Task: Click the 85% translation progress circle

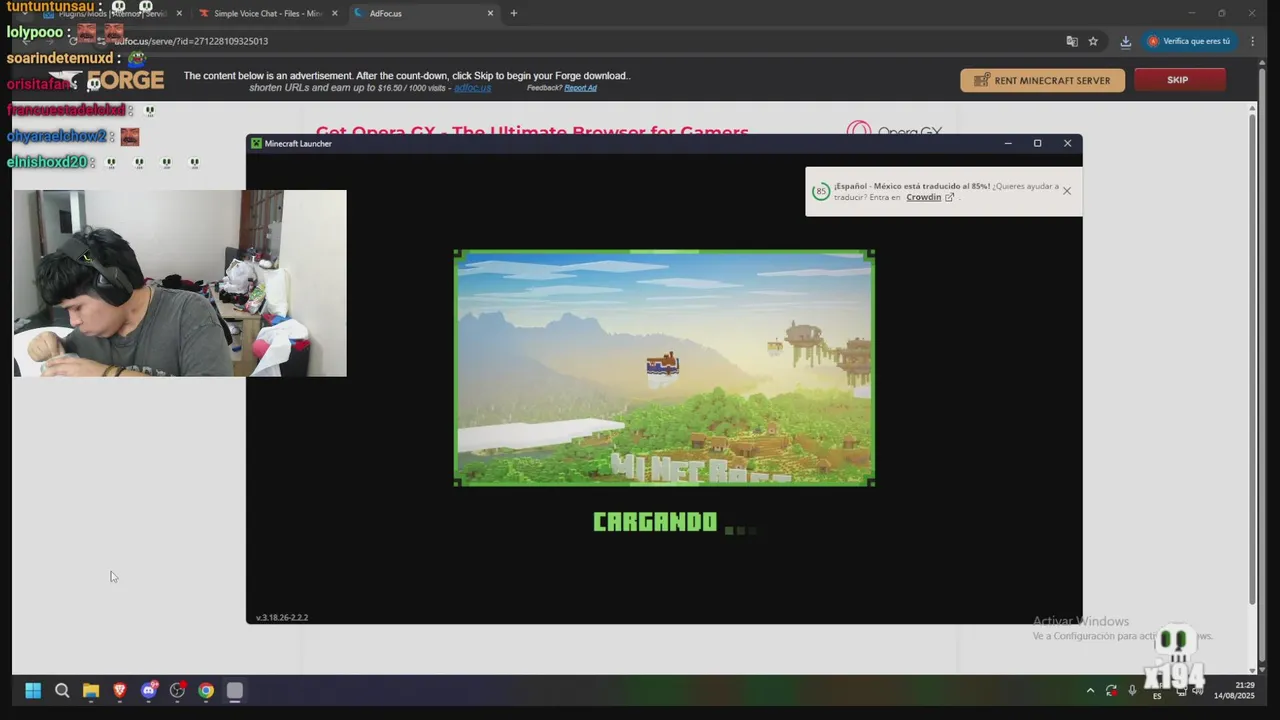Action: (x=821, y=191)
